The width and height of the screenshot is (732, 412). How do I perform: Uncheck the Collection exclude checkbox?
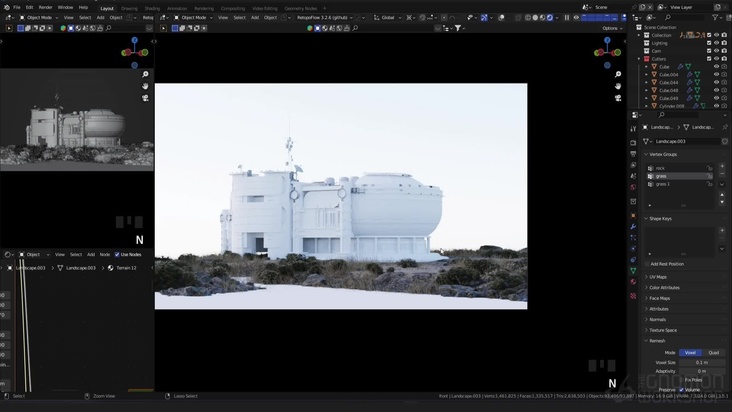pyautogui.click(x=709, y=35)
